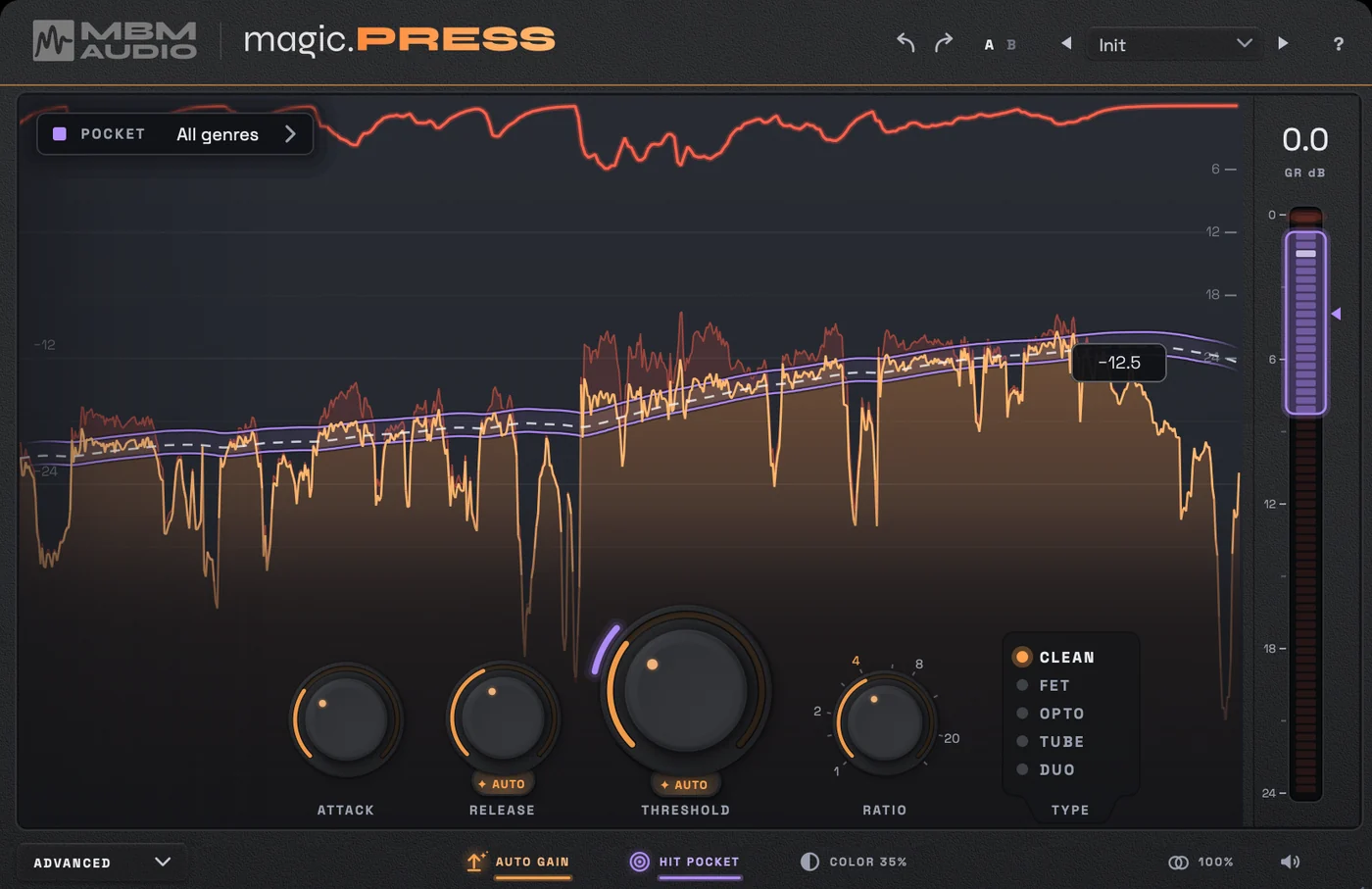Screen dimensions: 1372x889
Task: Expand the ADVANCED panel dropdown
Action: coord(102,863)
